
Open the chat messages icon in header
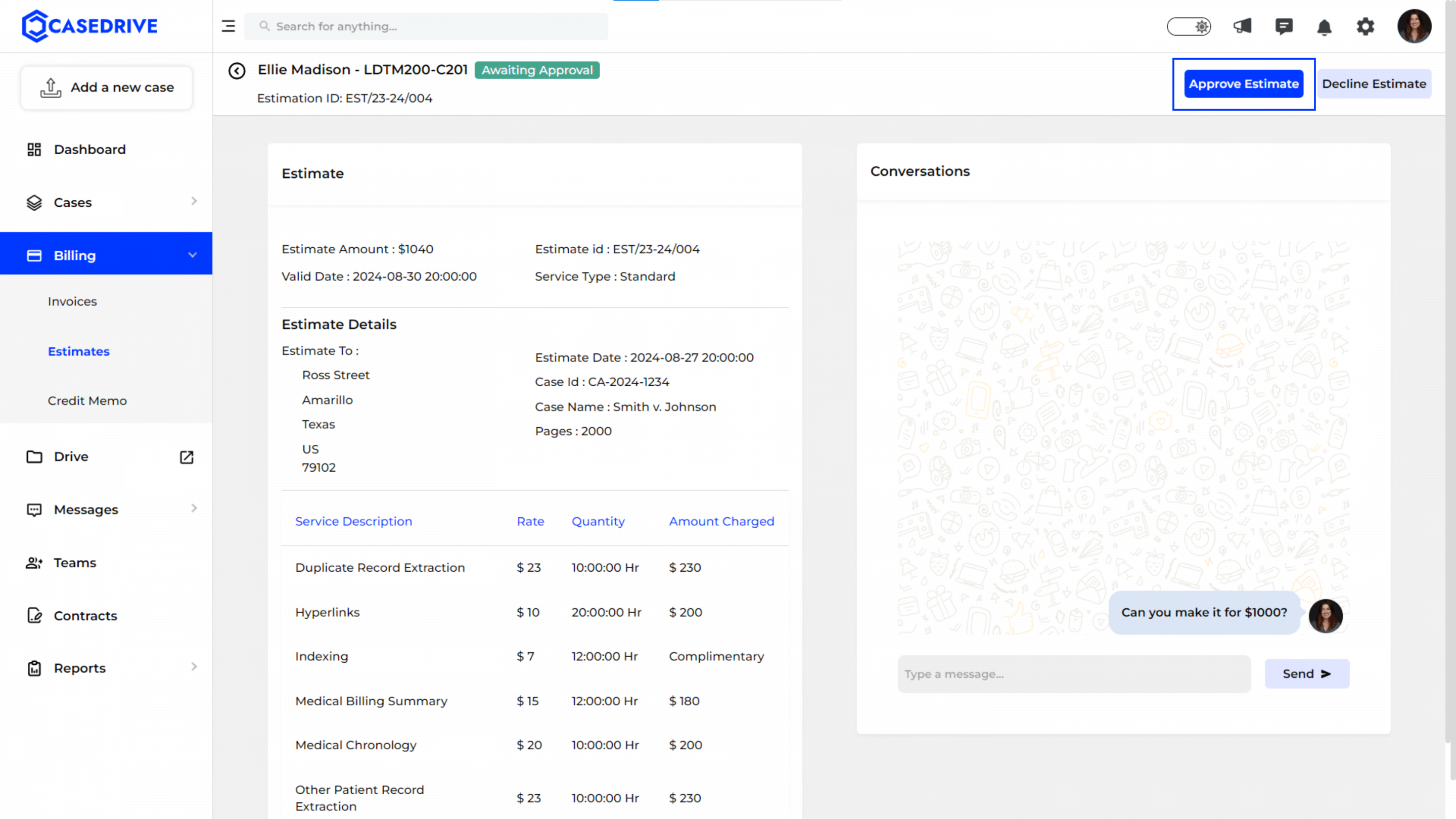(x=1284, y=26)
